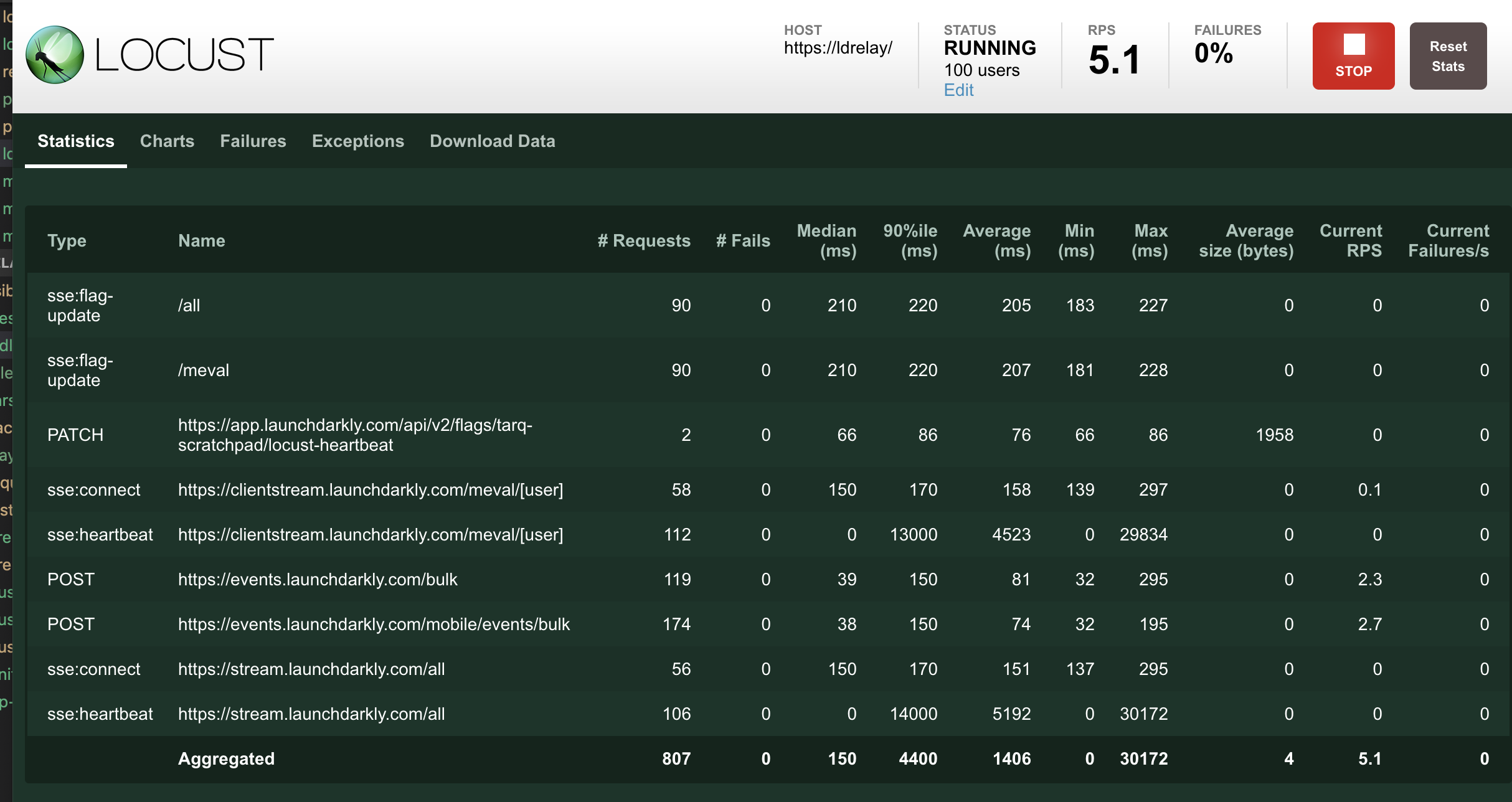This screenshot has width=1512, height=802.
Task: Sort by Name column header
Action: (201, 241)
